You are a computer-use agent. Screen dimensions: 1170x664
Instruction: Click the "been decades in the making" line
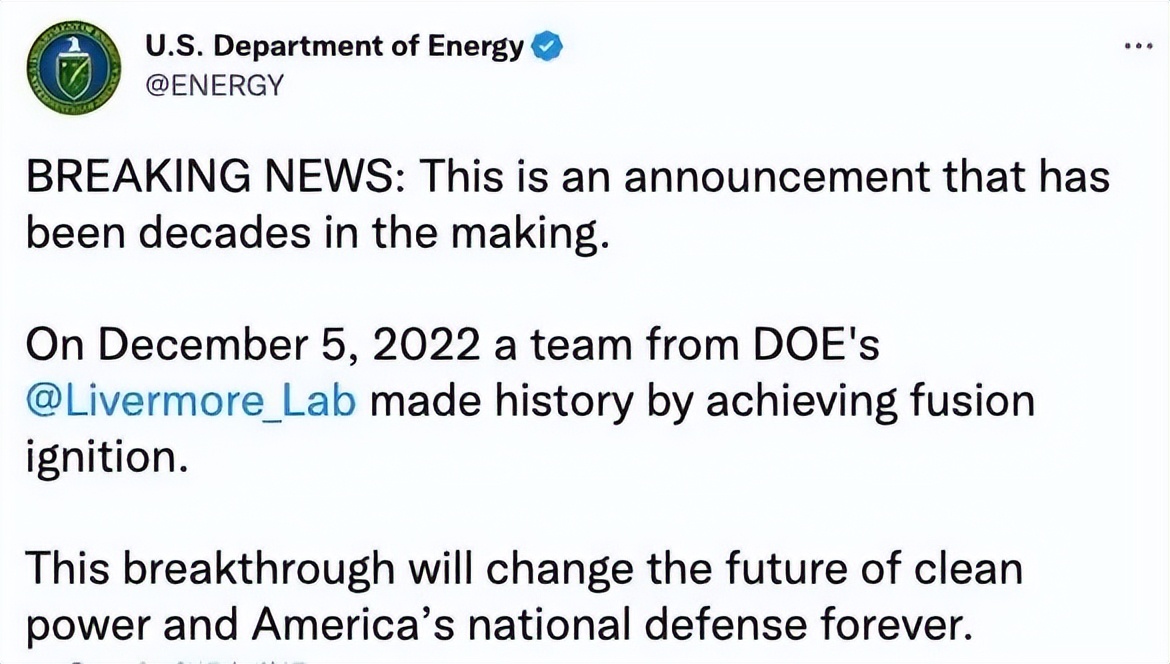coord(315,234)
